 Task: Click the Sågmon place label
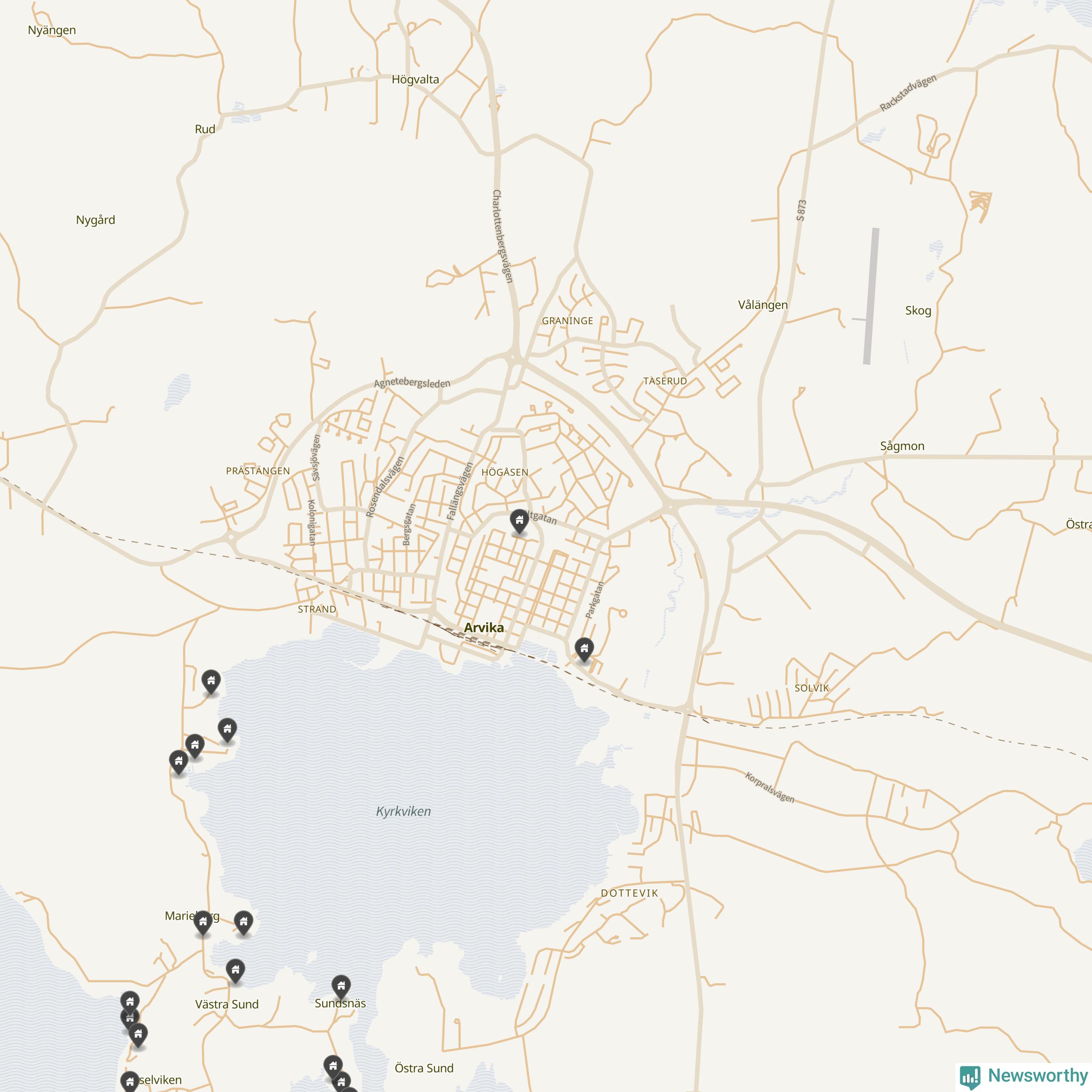pyautogui.click(x=902, y=446)
